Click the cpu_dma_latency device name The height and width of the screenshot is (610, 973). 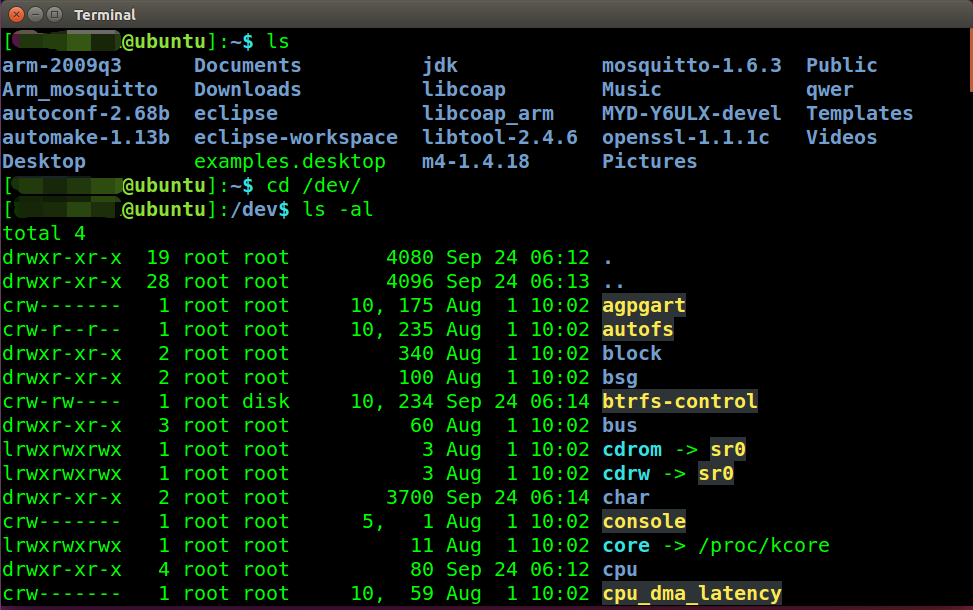[x=691, y=593]
